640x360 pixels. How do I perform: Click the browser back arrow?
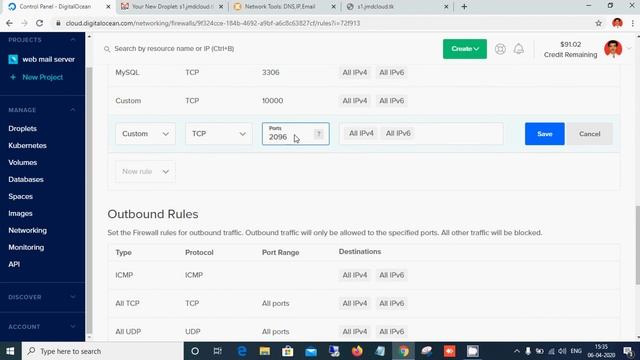pos(9,23)
